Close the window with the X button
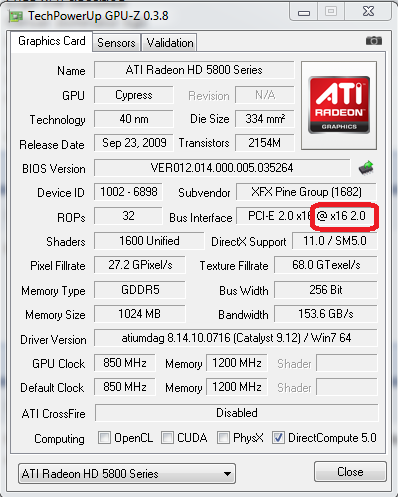 [368, 12]
